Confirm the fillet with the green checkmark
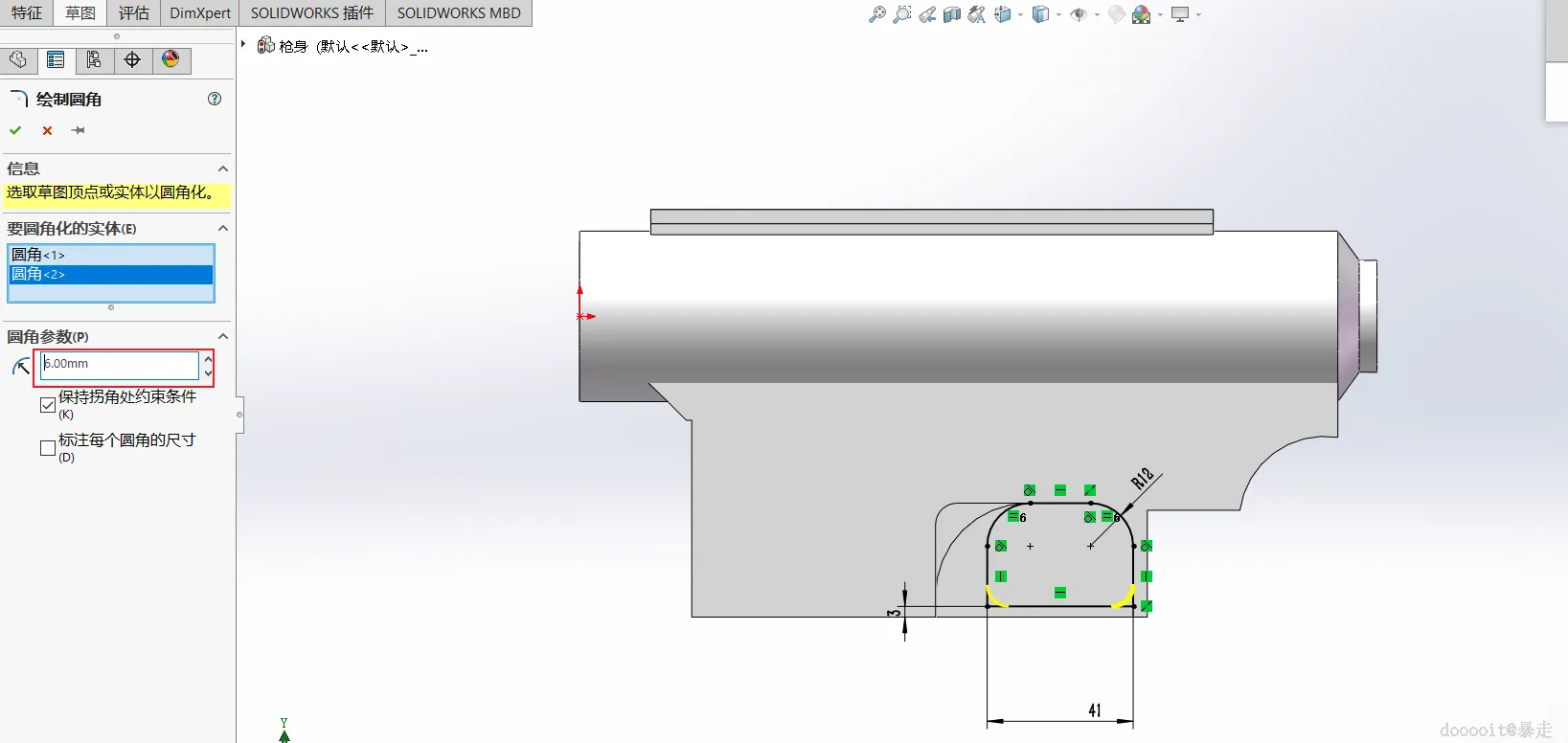 15,130
